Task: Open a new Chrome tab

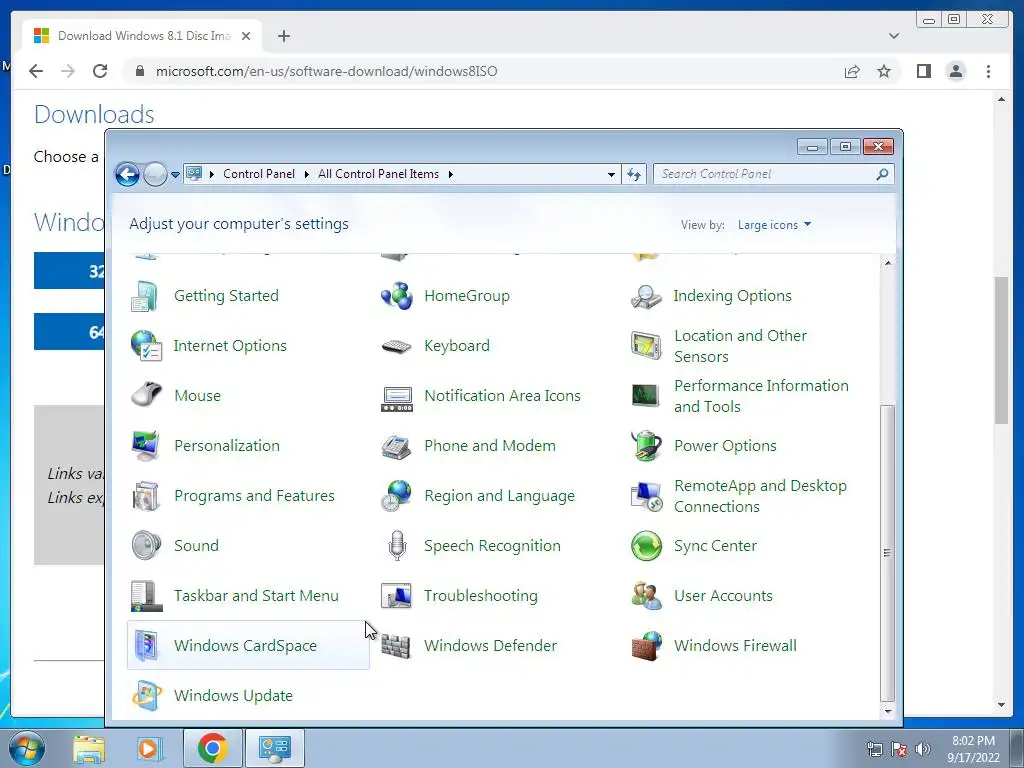Action: tap(283, 36)
